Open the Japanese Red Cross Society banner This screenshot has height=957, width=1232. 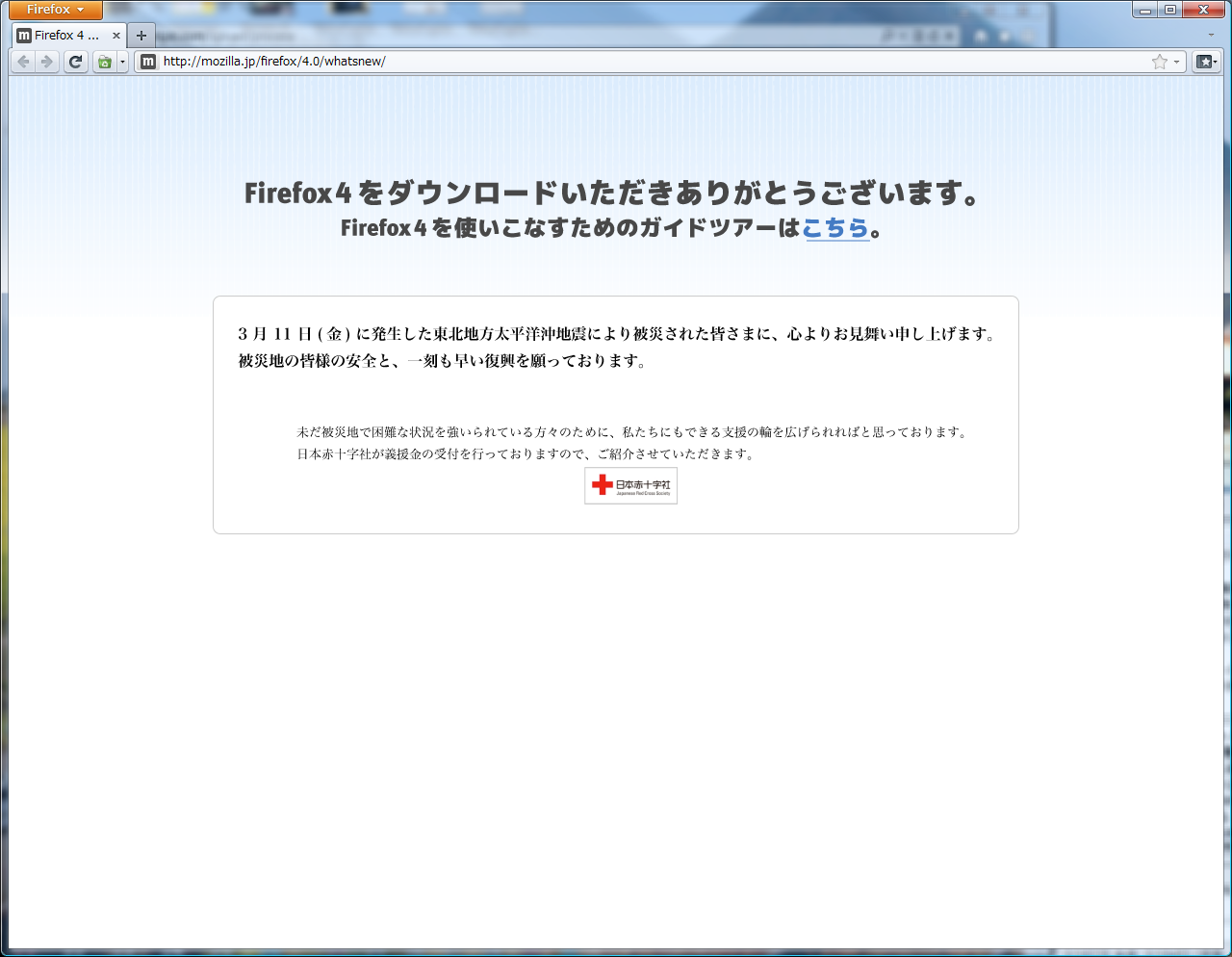(x=630, y=485)
